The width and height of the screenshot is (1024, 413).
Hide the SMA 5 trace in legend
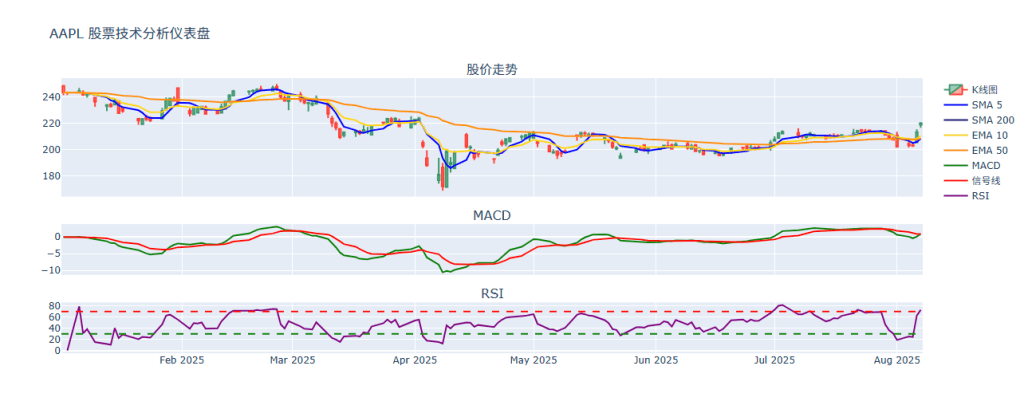point(973,105)
